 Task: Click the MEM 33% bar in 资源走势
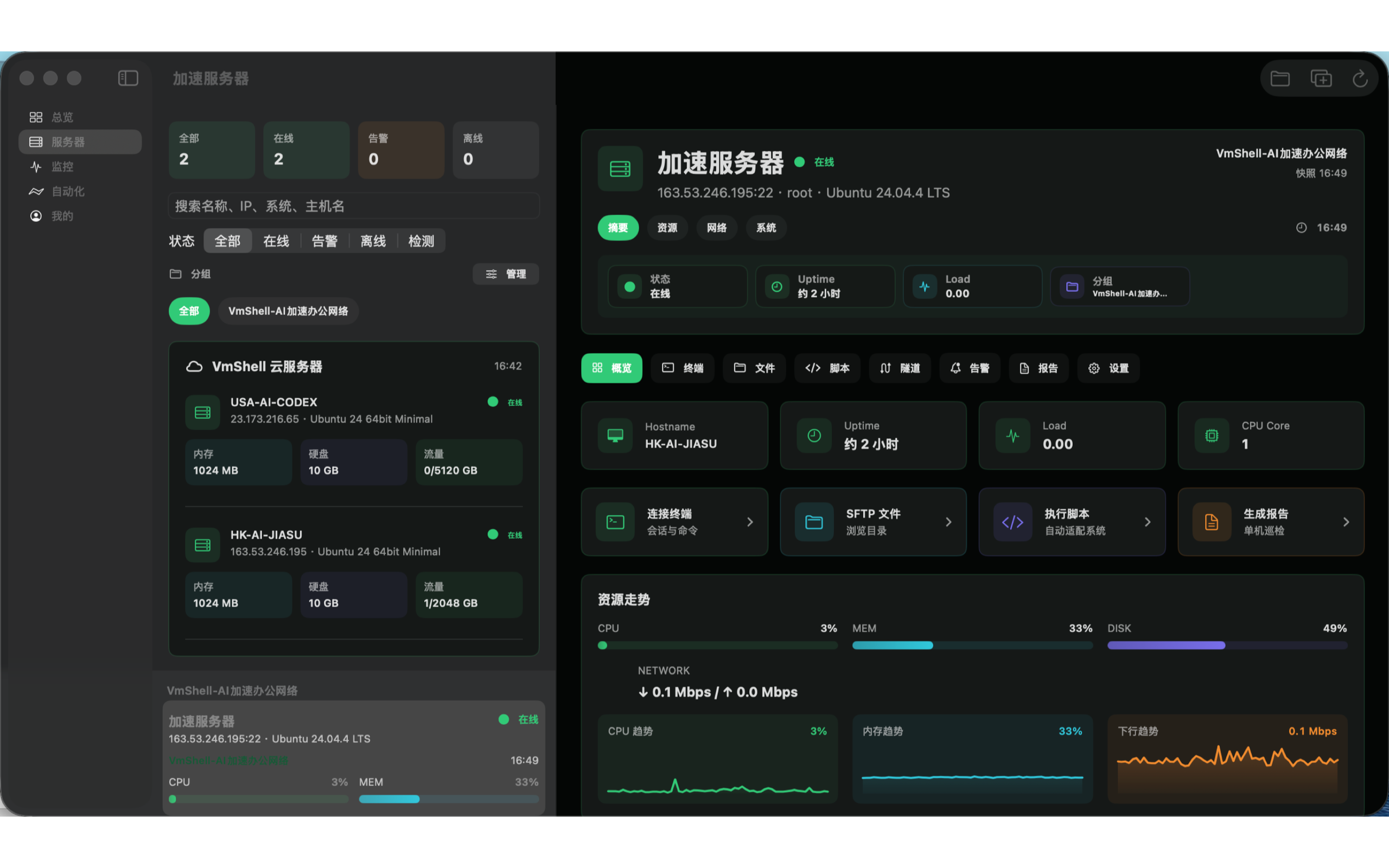972,645
